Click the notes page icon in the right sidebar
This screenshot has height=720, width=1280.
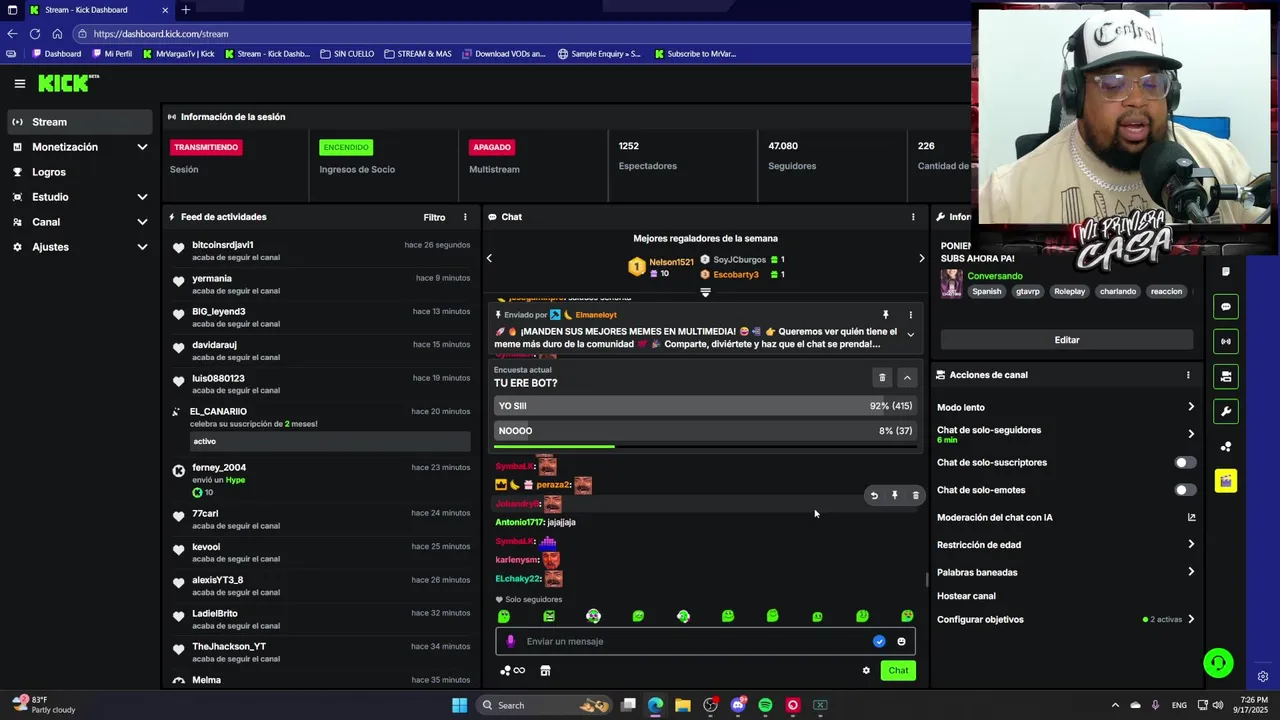pos(1225,272)
